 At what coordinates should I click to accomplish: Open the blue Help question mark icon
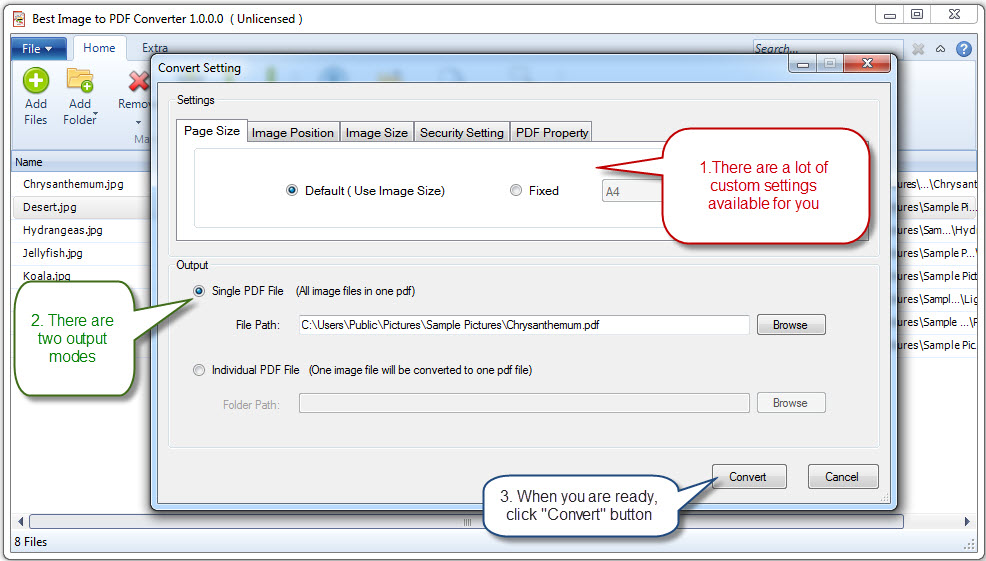click(963, 48)
